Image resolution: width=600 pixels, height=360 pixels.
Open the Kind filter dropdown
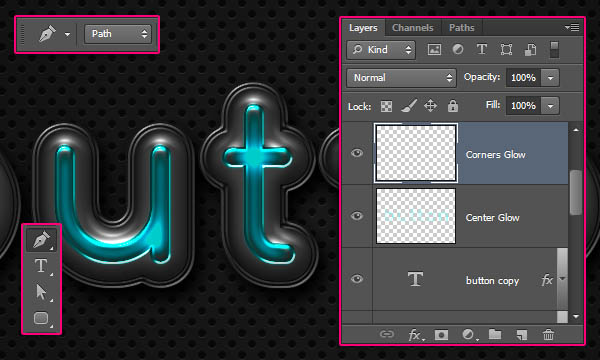point(381,50)
